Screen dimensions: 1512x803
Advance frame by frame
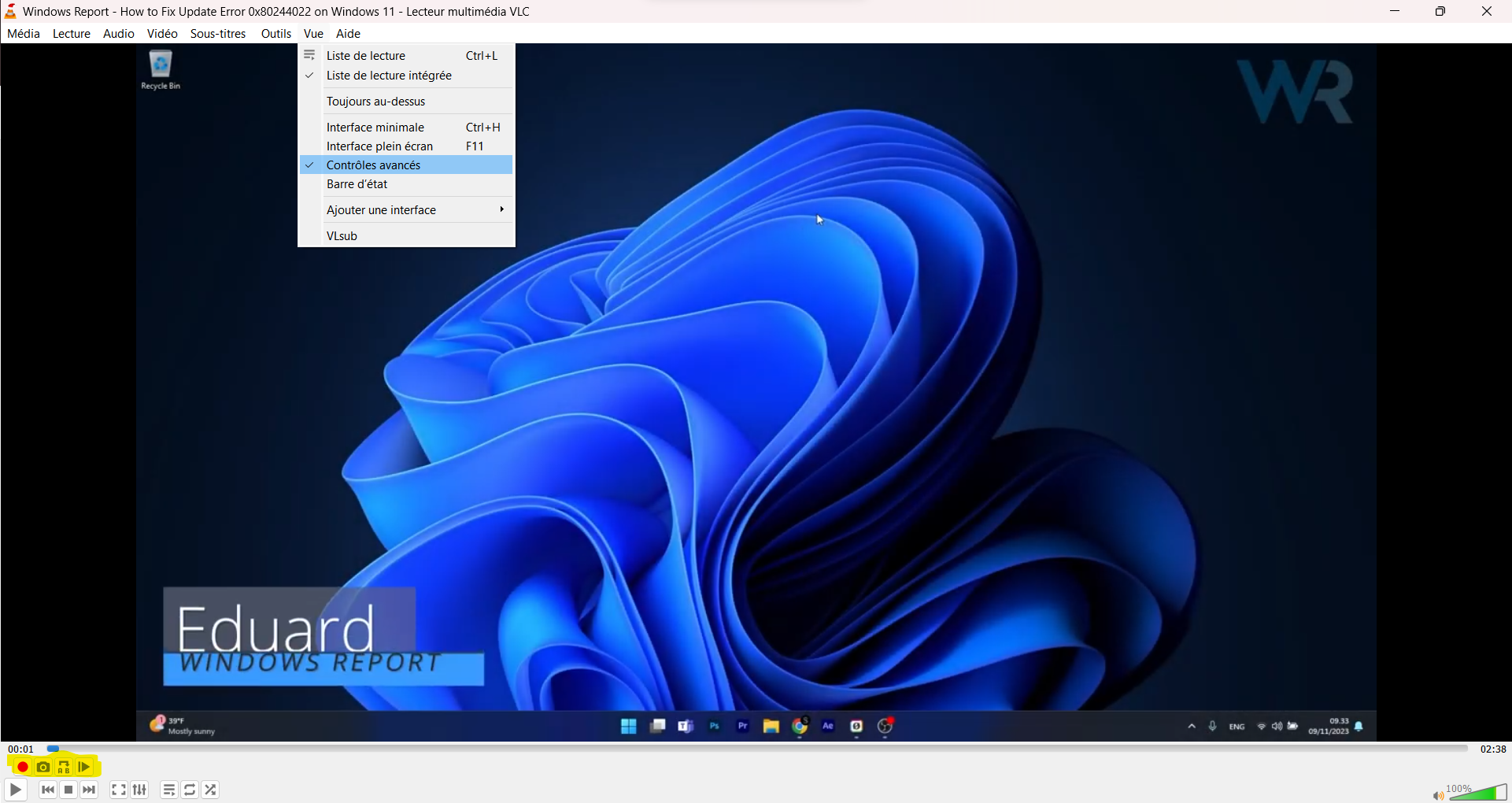click(x=84, y=767)
